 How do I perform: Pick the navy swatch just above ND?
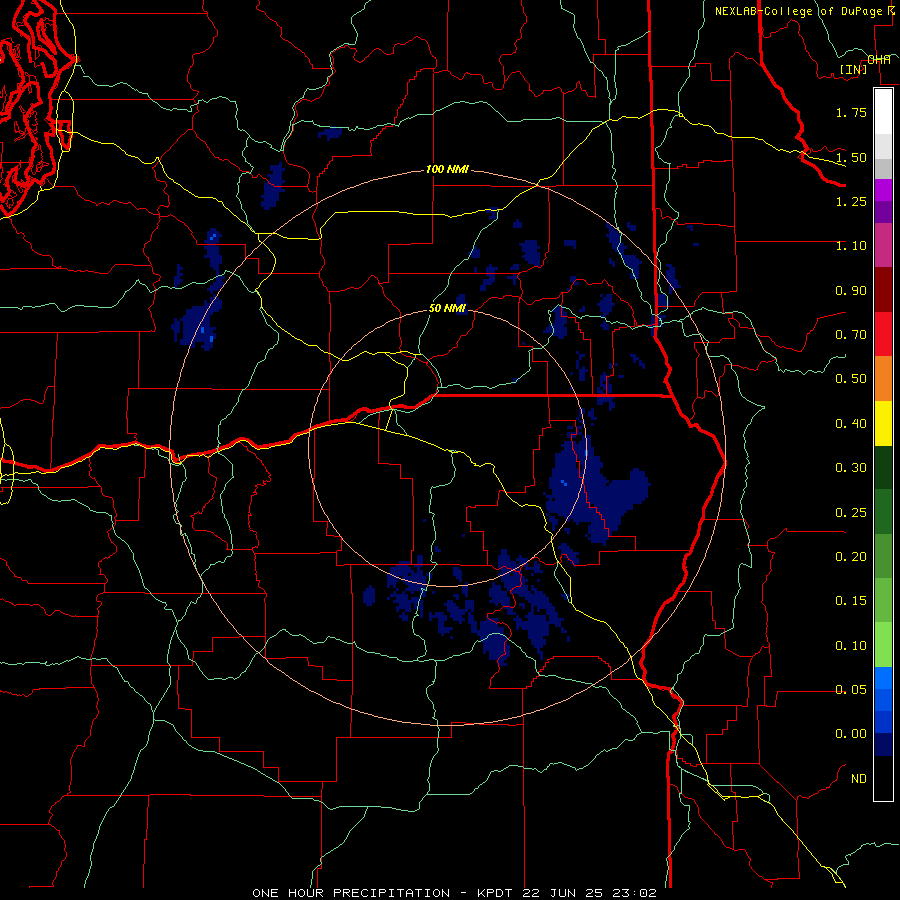pos(883,744)
